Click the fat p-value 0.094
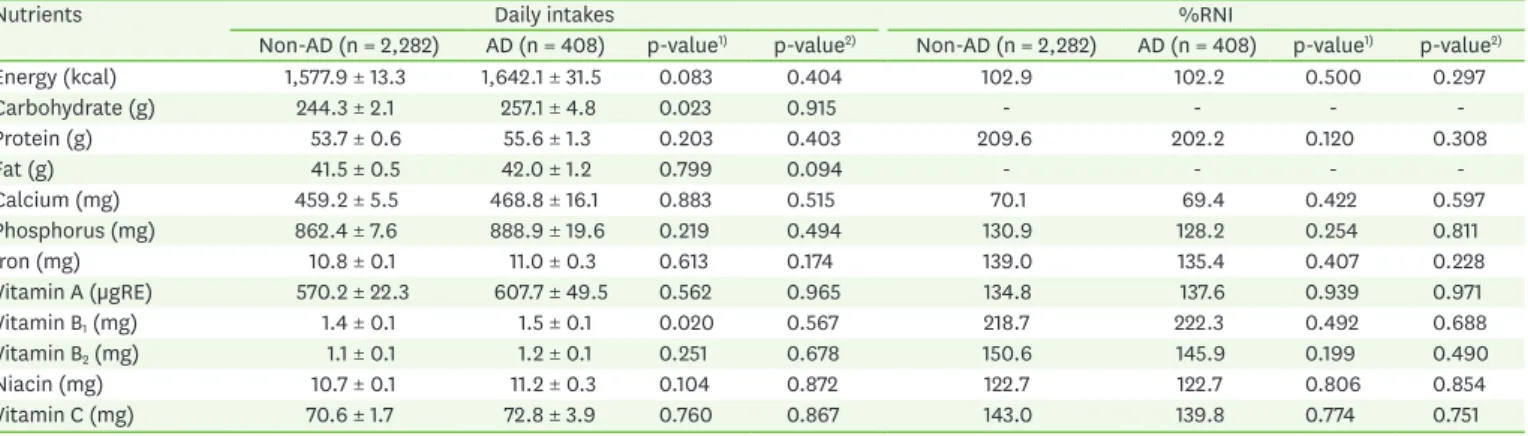 pos(799,170)
